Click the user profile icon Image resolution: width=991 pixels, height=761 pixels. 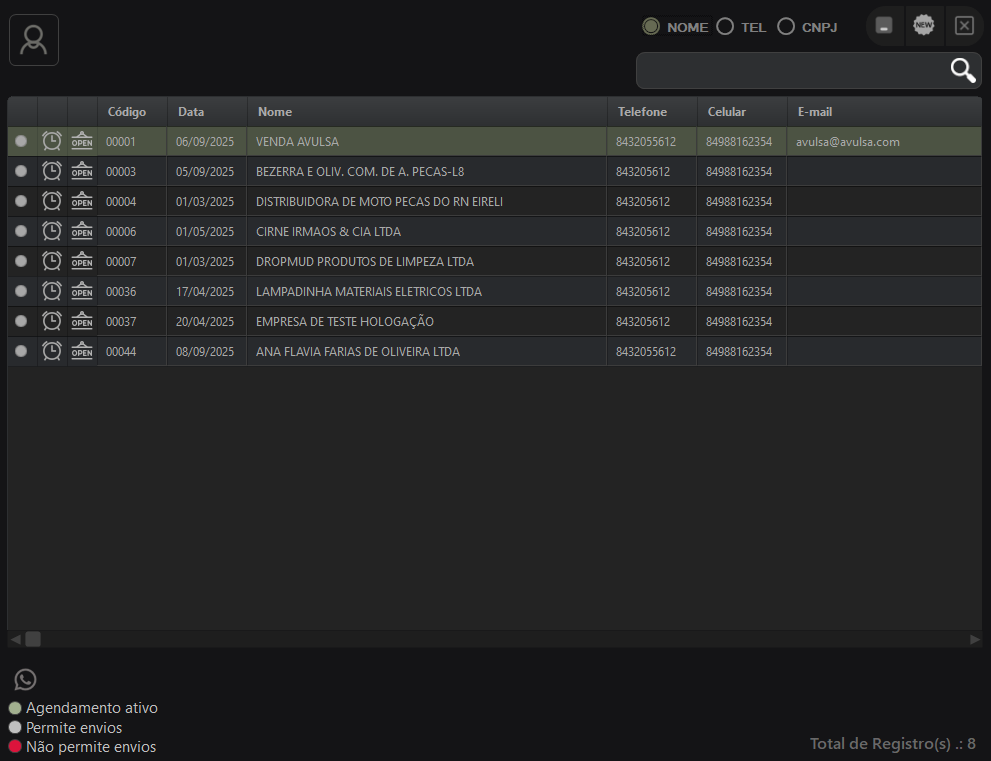coord(34,41)
